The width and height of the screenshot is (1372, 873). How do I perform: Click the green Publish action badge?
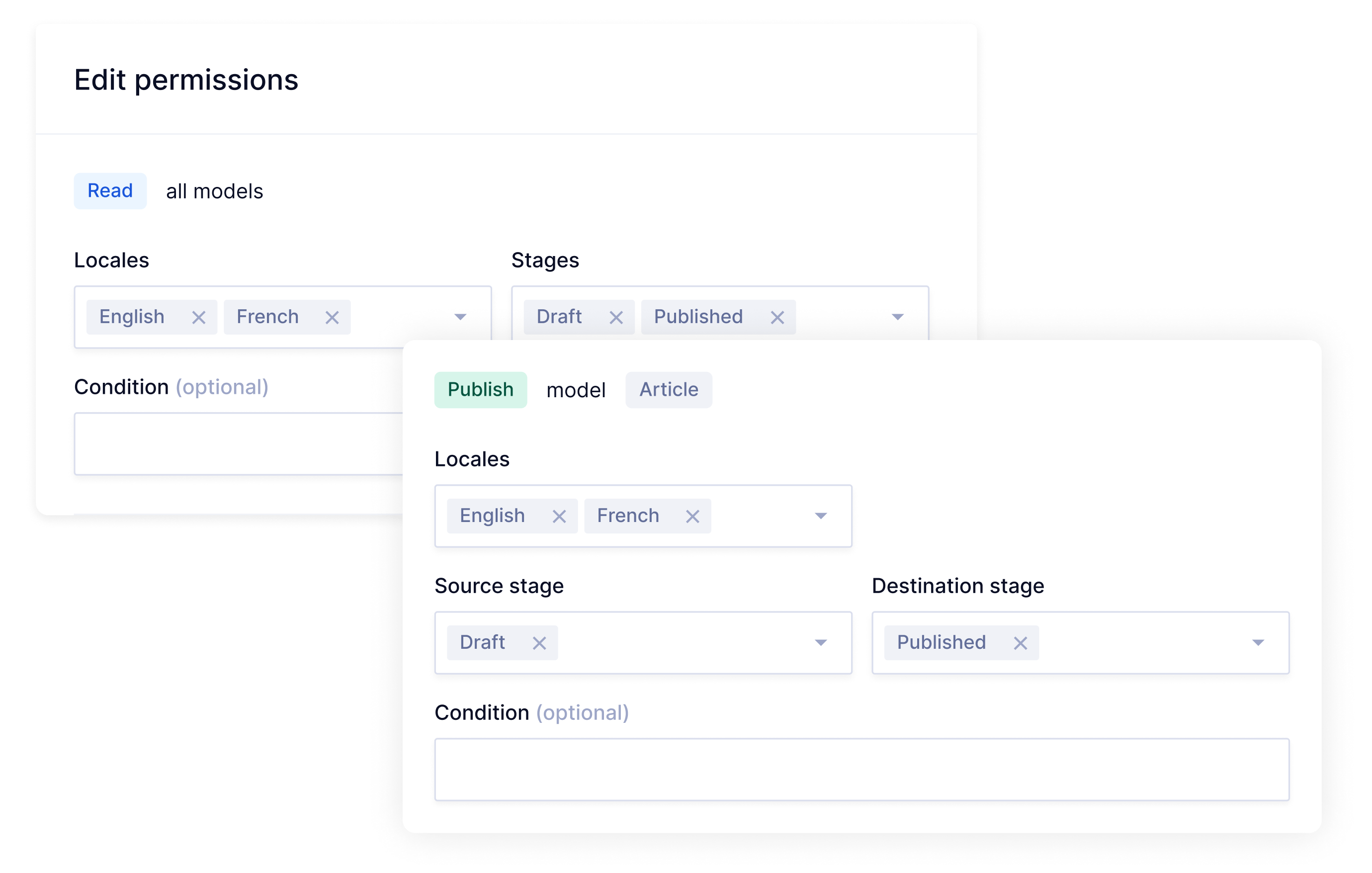[480, 390]
